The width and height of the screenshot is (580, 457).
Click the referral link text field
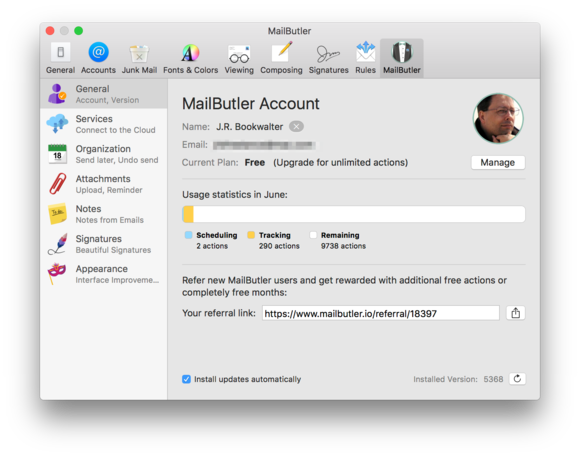pos(381,313)
